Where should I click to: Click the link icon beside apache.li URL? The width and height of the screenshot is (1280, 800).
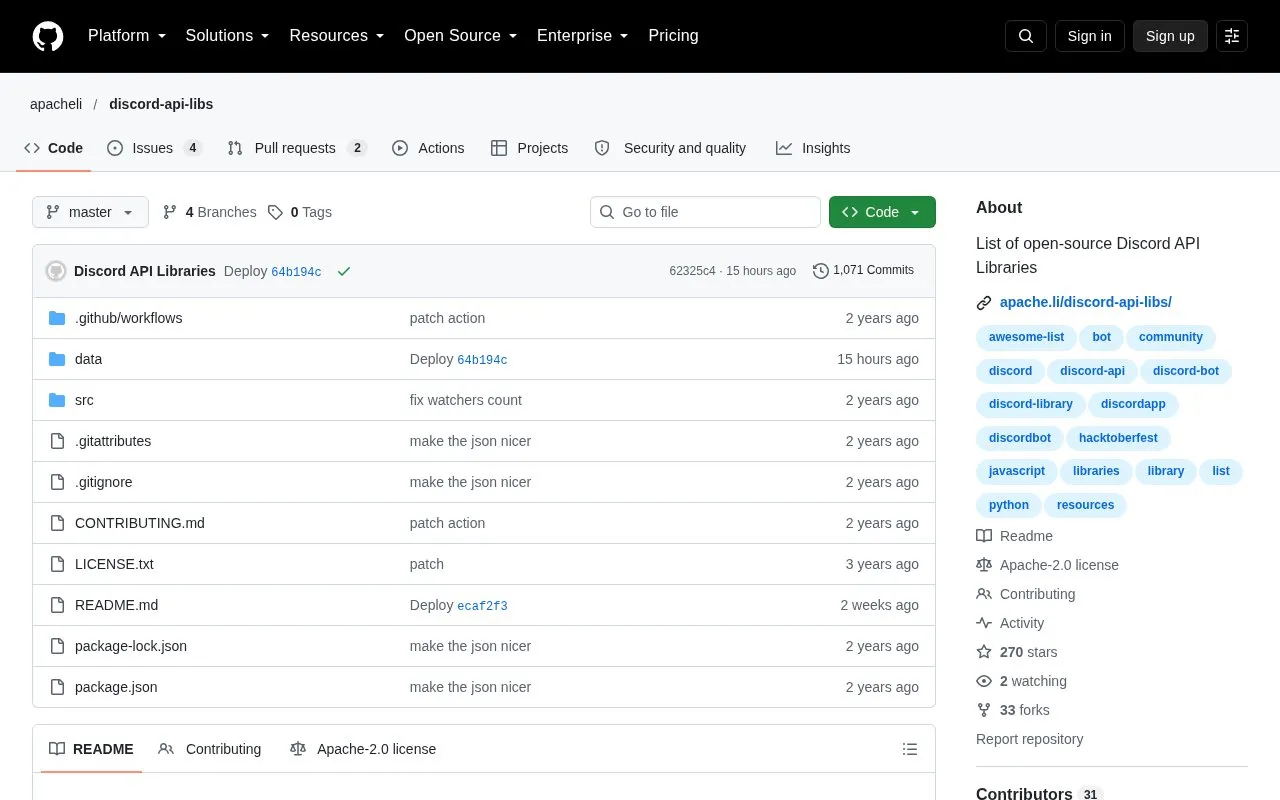click(x=984, y=302)
